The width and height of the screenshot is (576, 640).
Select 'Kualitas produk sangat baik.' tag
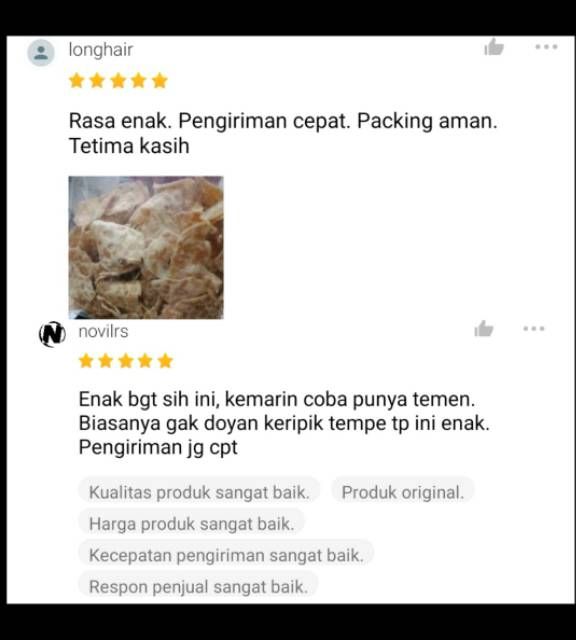click(x=199, y=492)
